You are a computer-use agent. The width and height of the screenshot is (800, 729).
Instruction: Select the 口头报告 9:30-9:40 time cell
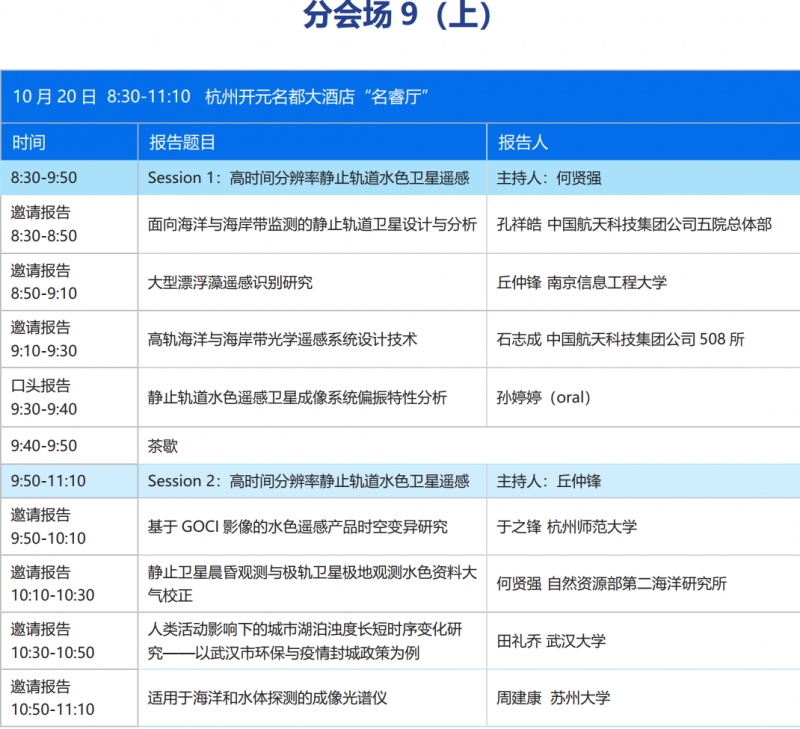[x=45, y=397]
